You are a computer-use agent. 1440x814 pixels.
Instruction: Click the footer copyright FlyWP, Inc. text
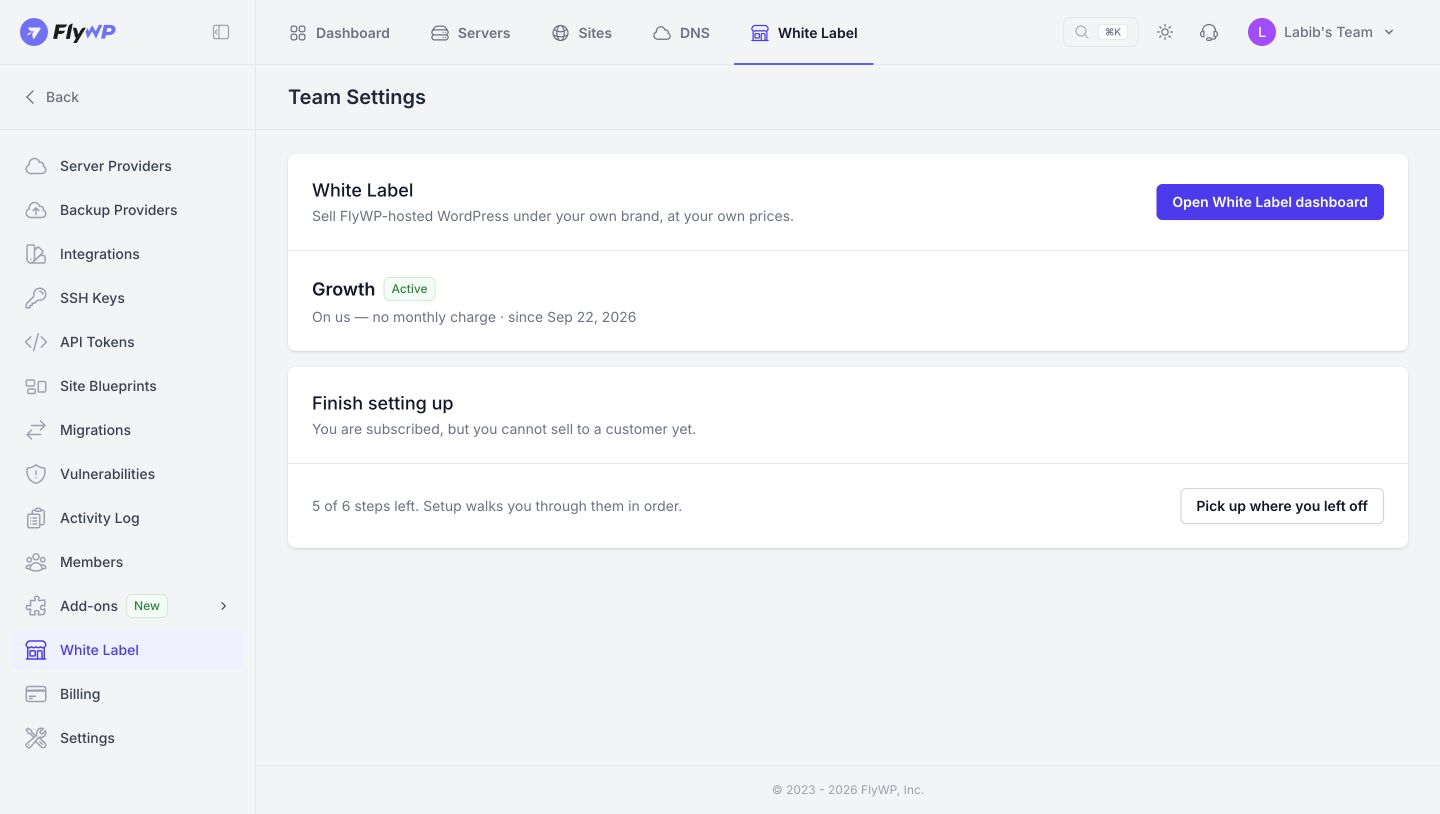[848, 790]
